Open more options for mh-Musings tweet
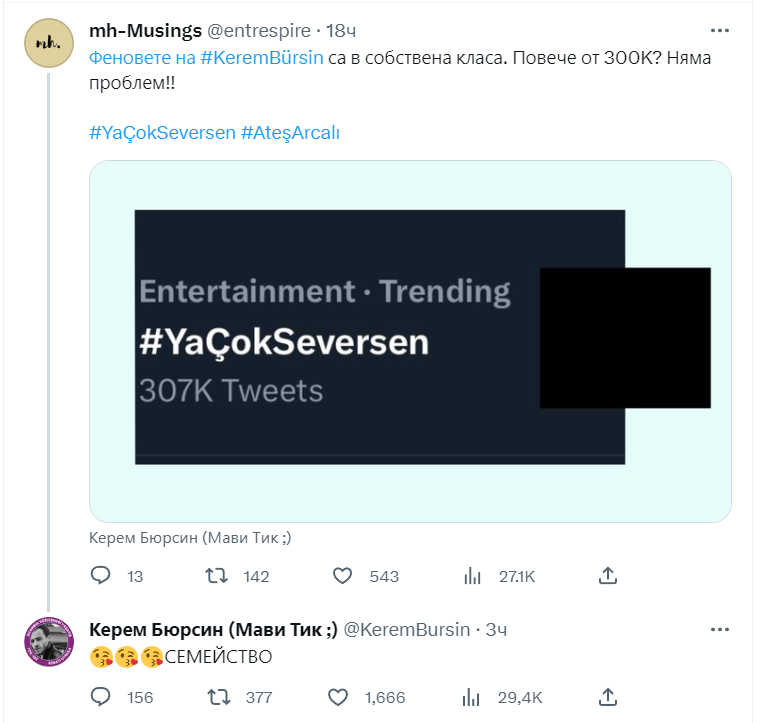The width and height of the screenshot is (761, 723). coord(719,31)
